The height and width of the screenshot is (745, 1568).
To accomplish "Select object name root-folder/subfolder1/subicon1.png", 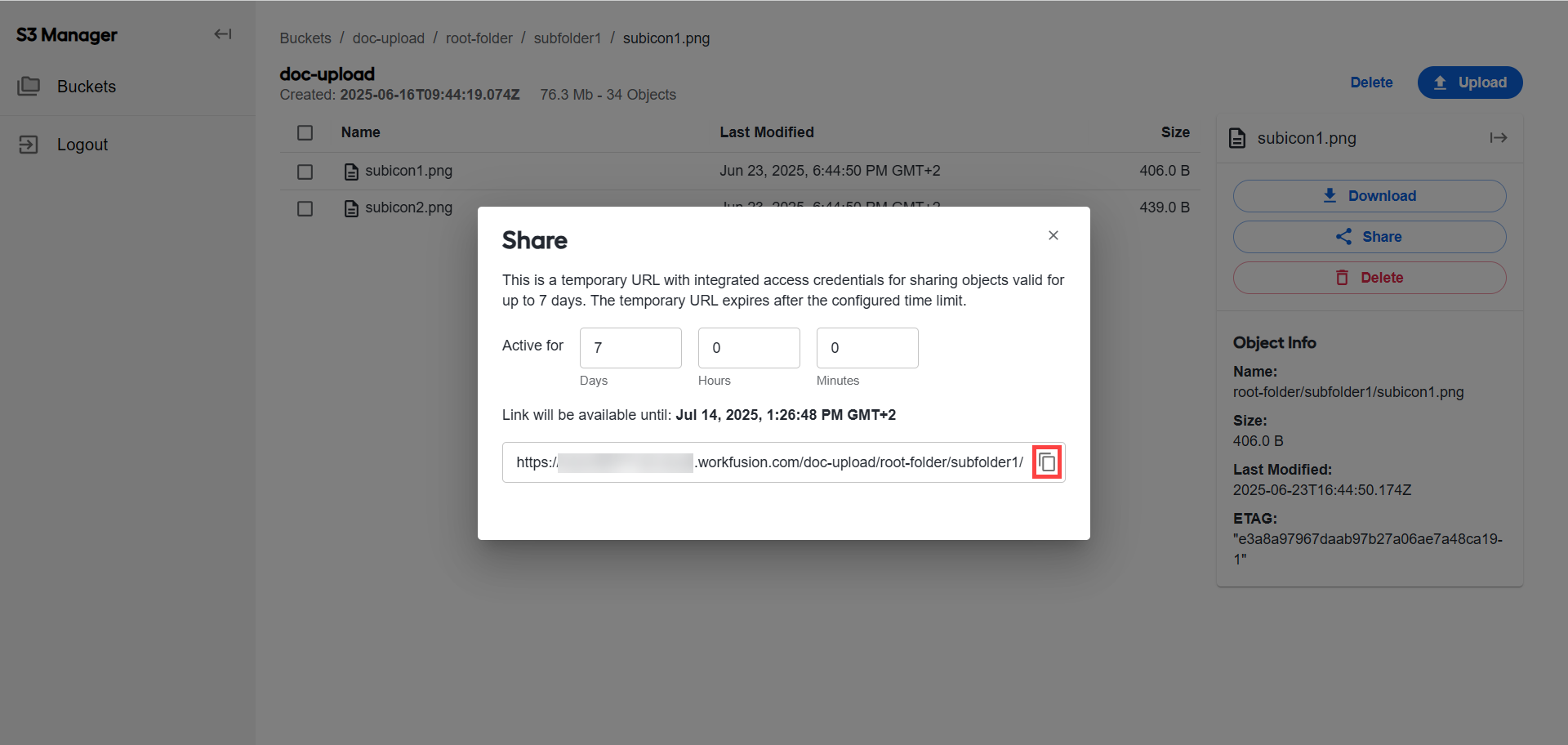I will [x=1348, y=392].
